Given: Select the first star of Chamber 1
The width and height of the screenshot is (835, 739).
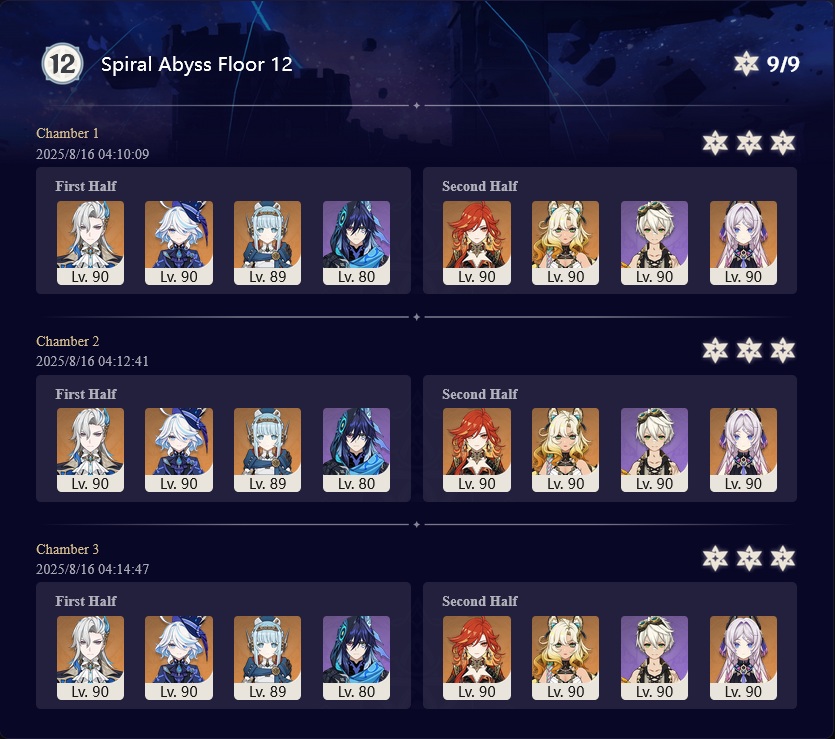Looking at the screenshot, I should pyautogui.click(x=715, y=143).
